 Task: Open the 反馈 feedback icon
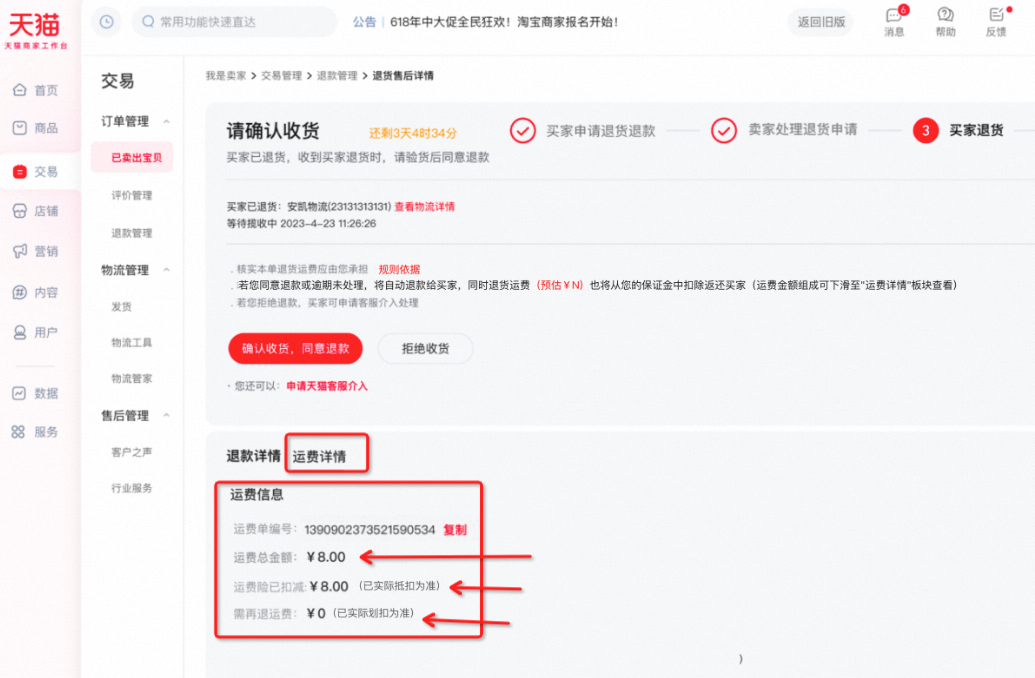[996, 21]
